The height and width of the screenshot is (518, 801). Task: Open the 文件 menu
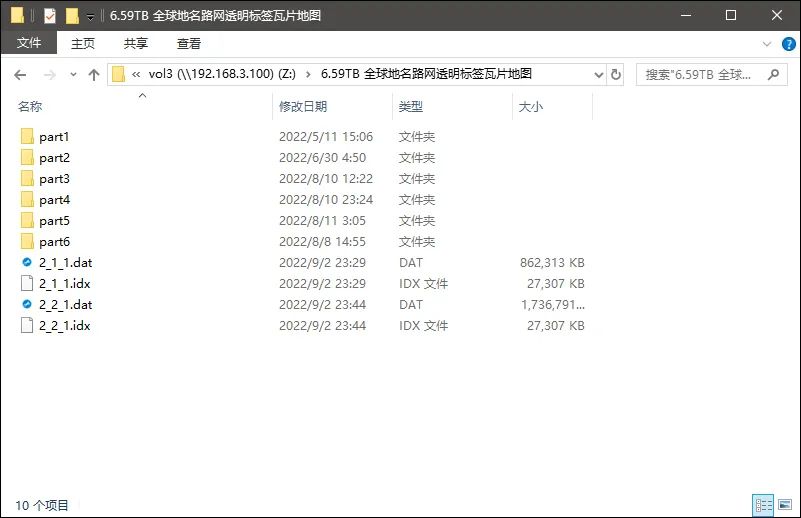[29, 43]
